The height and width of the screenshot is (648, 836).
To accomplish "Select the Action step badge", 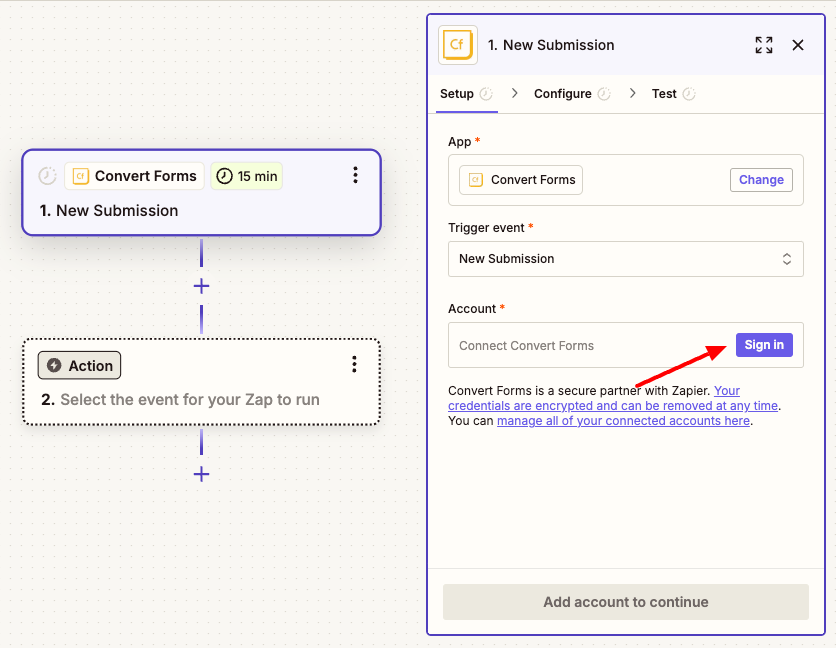I will pos(79,365).
